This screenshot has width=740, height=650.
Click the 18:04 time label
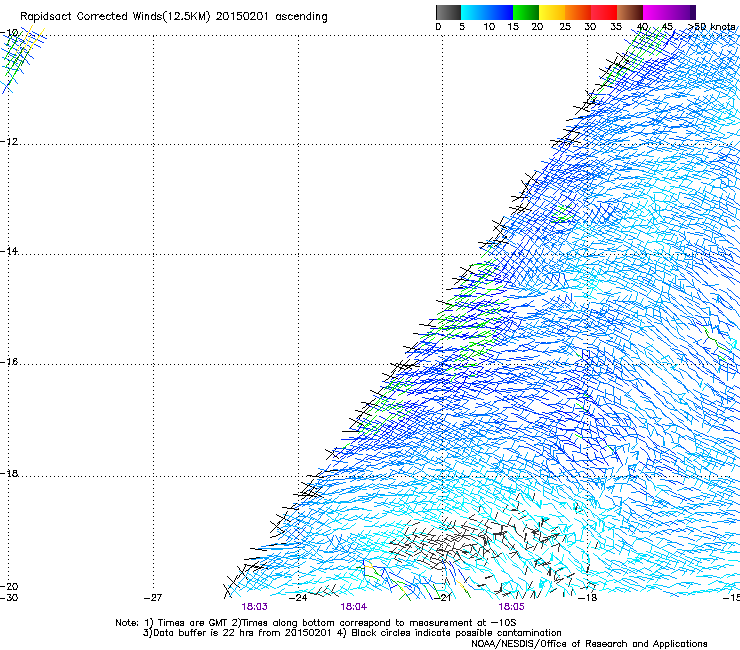click(x=353, y=607)
